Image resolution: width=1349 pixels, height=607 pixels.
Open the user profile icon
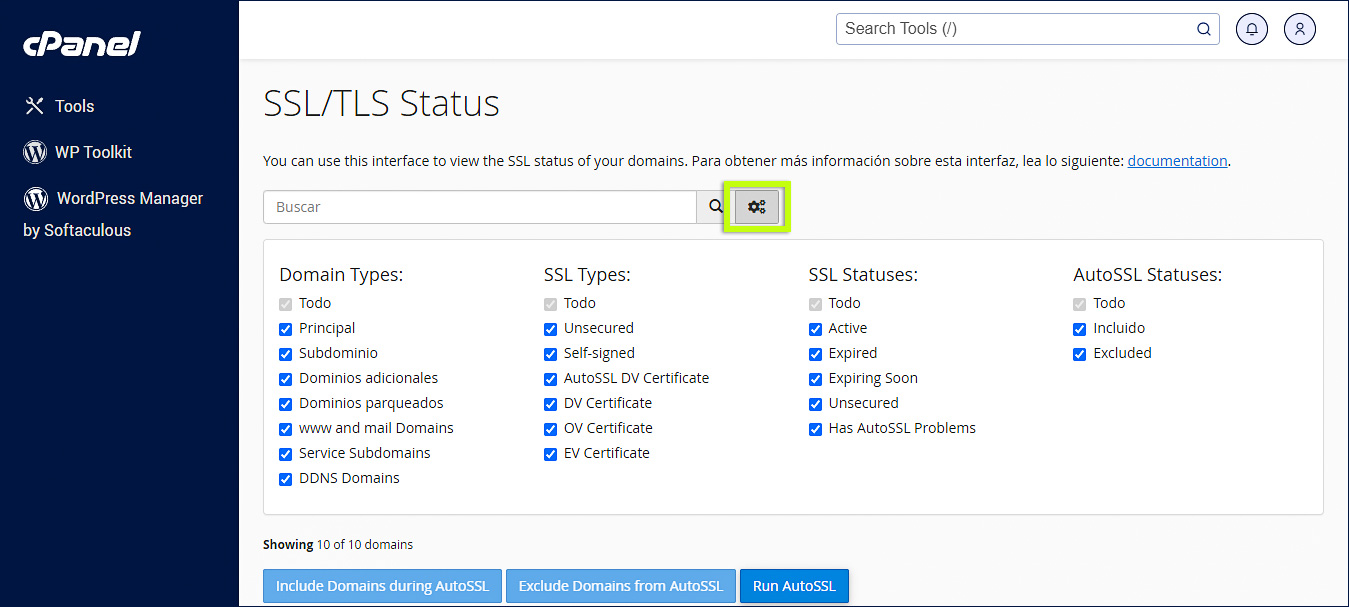click(1299, 29)
